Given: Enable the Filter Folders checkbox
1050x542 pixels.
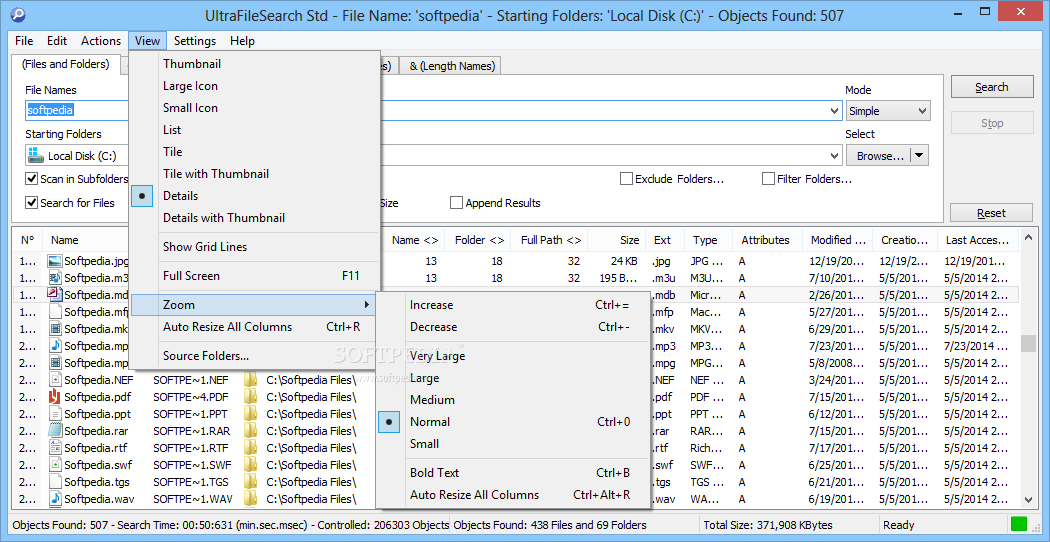Looking at the screenshot, I should [768, 179].
